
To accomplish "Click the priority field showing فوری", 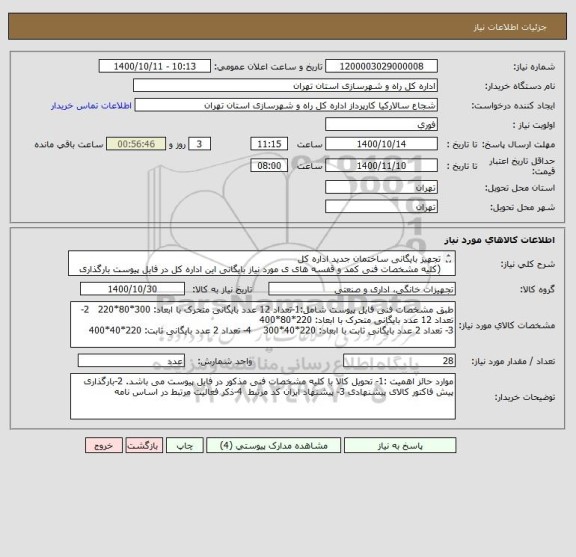I will [x=381, y=125].
